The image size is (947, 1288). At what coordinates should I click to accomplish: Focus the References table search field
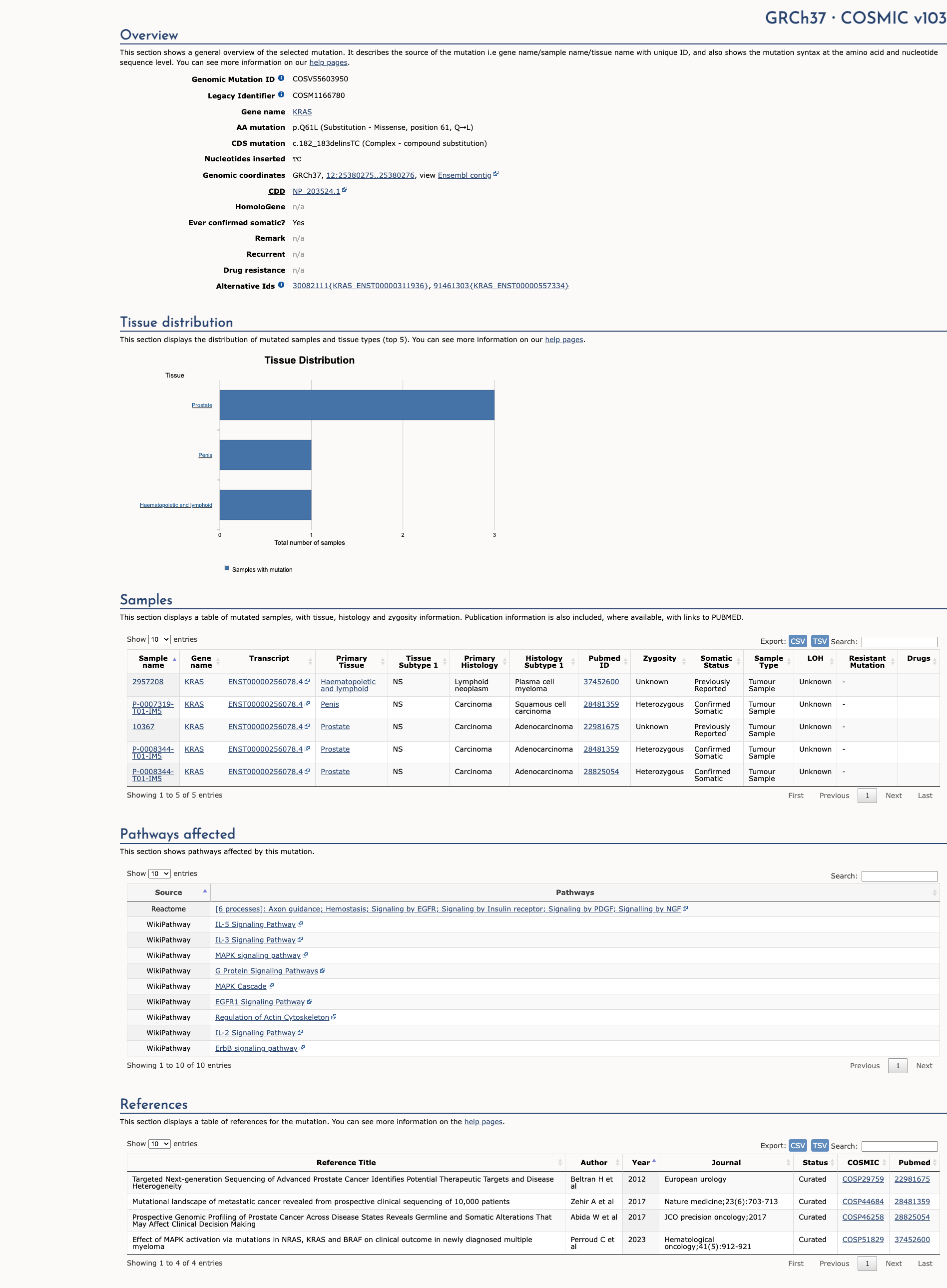pos(900,1146)
